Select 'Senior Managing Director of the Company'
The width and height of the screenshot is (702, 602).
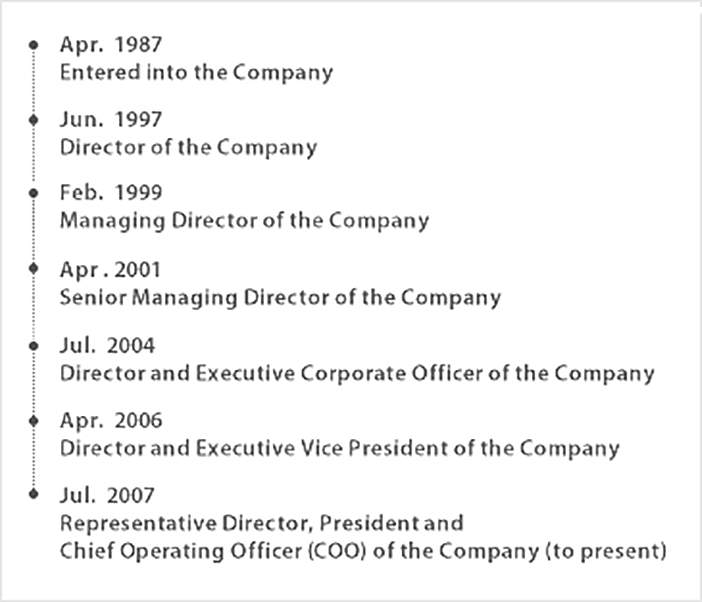tap(280, 298)
